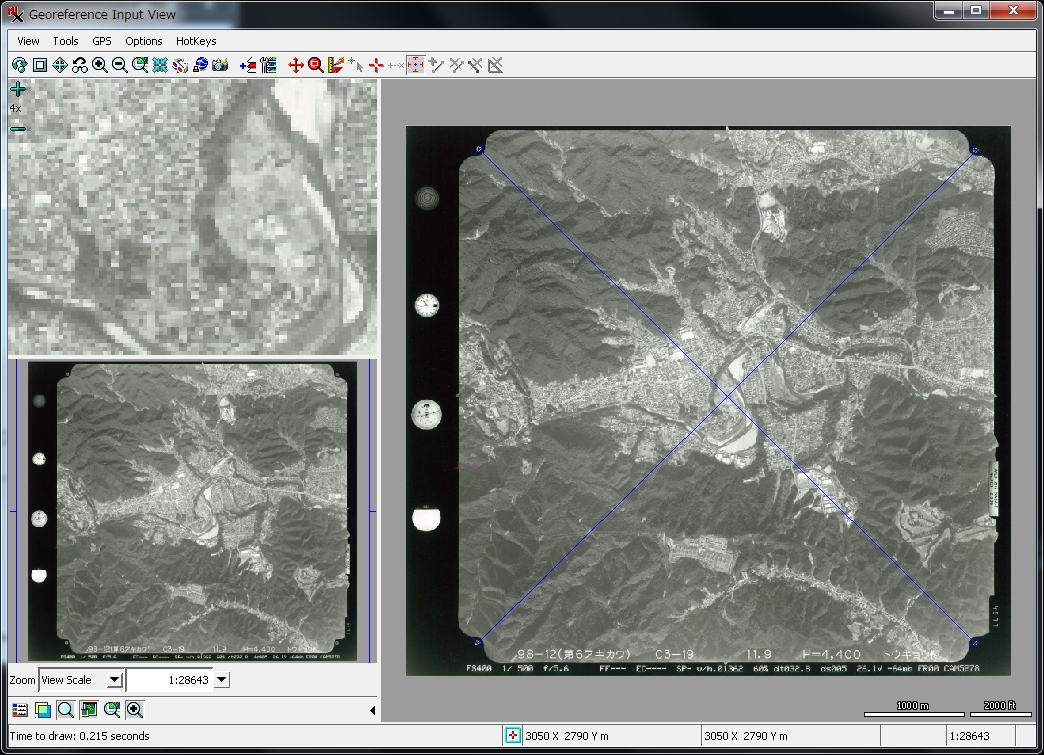Open the HotKeys menu
This screenshot has height=755, width=1044.
tap(196, 41)
